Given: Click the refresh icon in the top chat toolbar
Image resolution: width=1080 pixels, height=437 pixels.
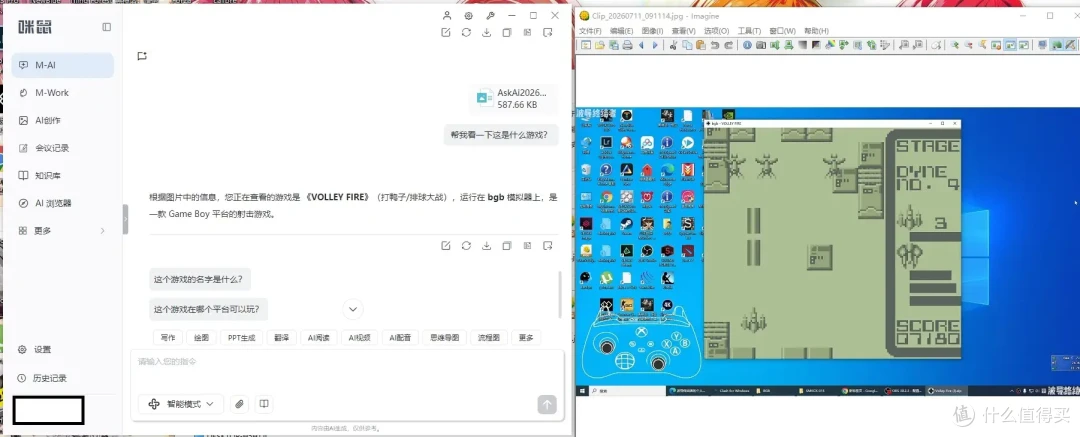Looking at the screenshot, I should coord(466,32).
